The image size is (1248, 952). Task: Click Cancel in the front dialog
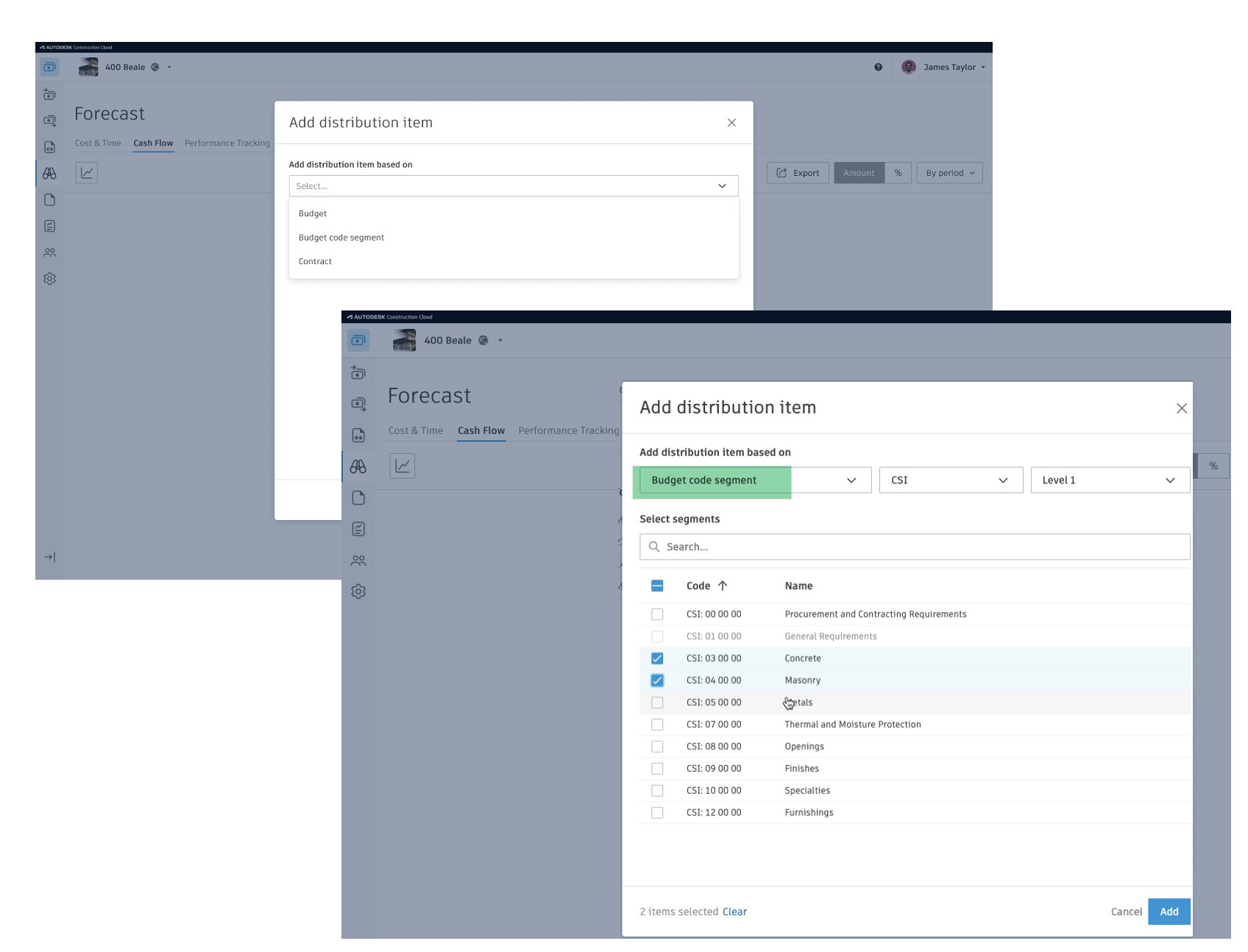(x=1127, y=912)
